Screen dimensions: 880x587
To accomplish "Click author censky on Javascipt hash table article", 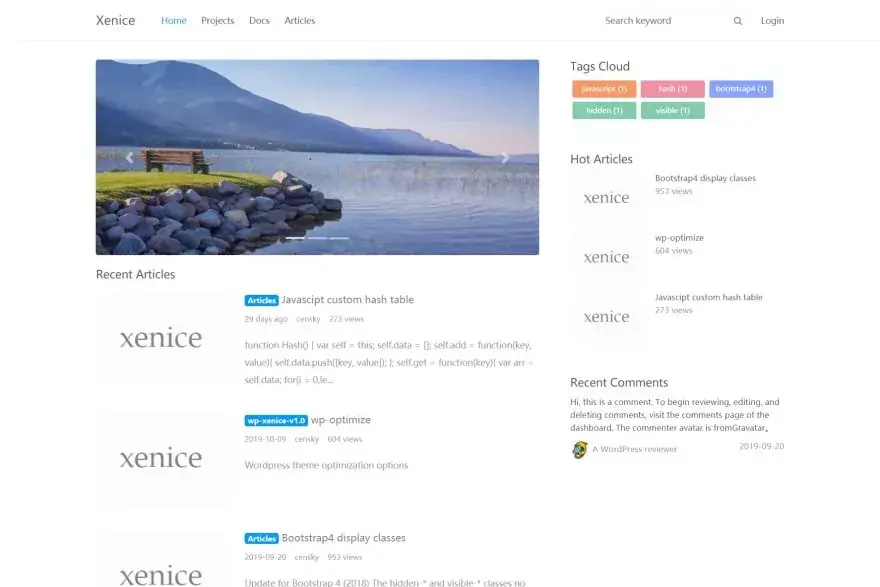I will click(308, 319).
